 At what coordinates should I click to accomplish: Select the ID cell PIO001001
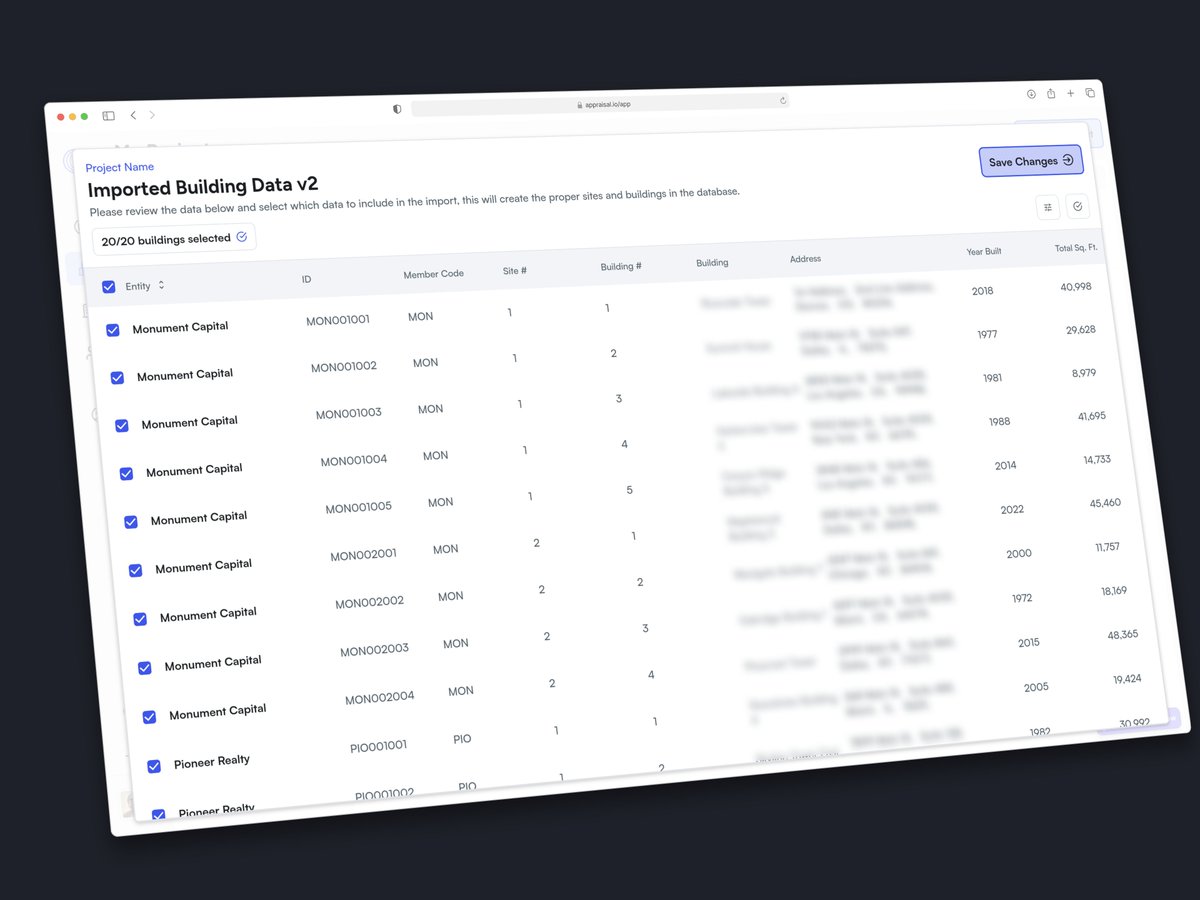click(x=379, y=746)
